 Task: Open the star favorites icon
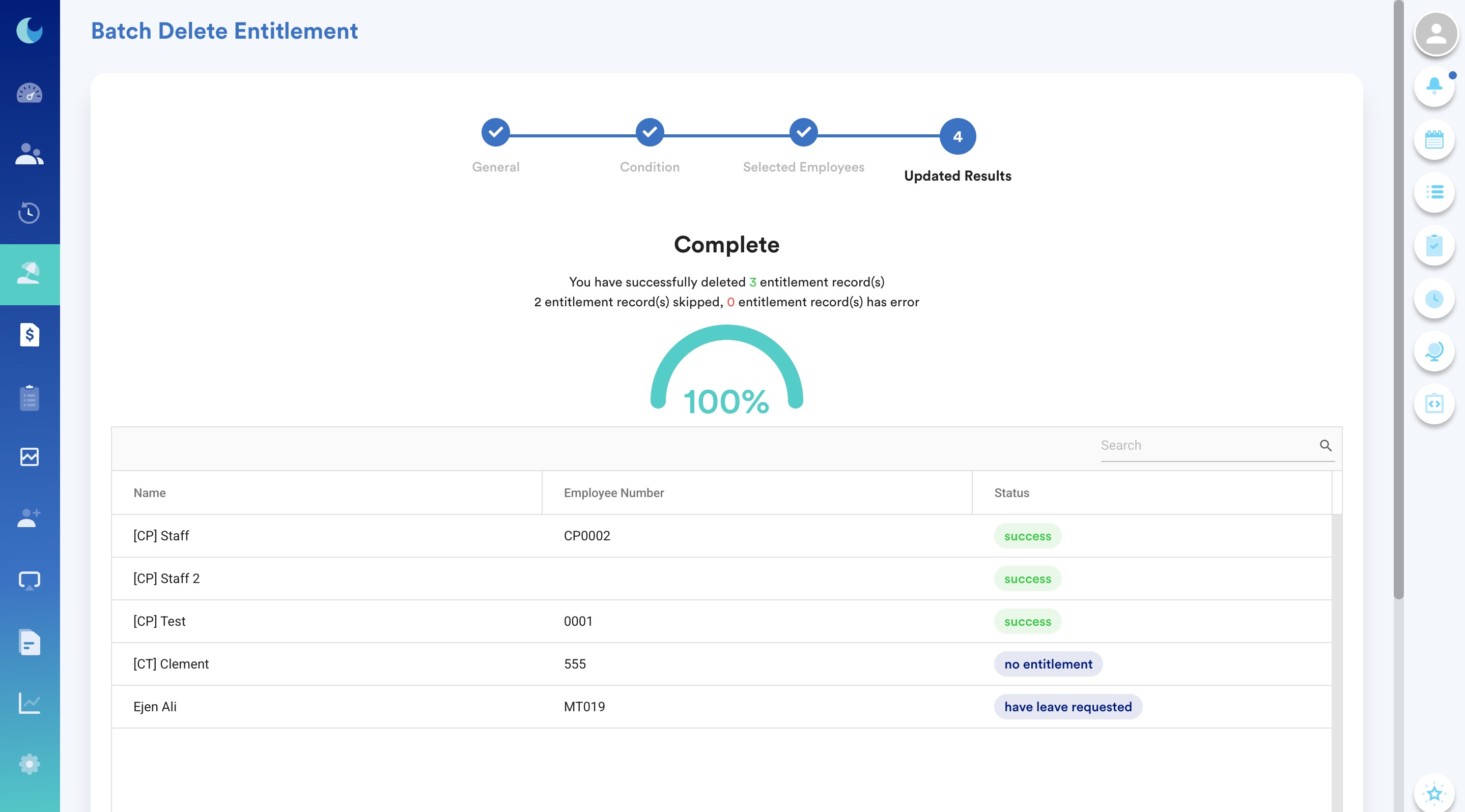1434,793
